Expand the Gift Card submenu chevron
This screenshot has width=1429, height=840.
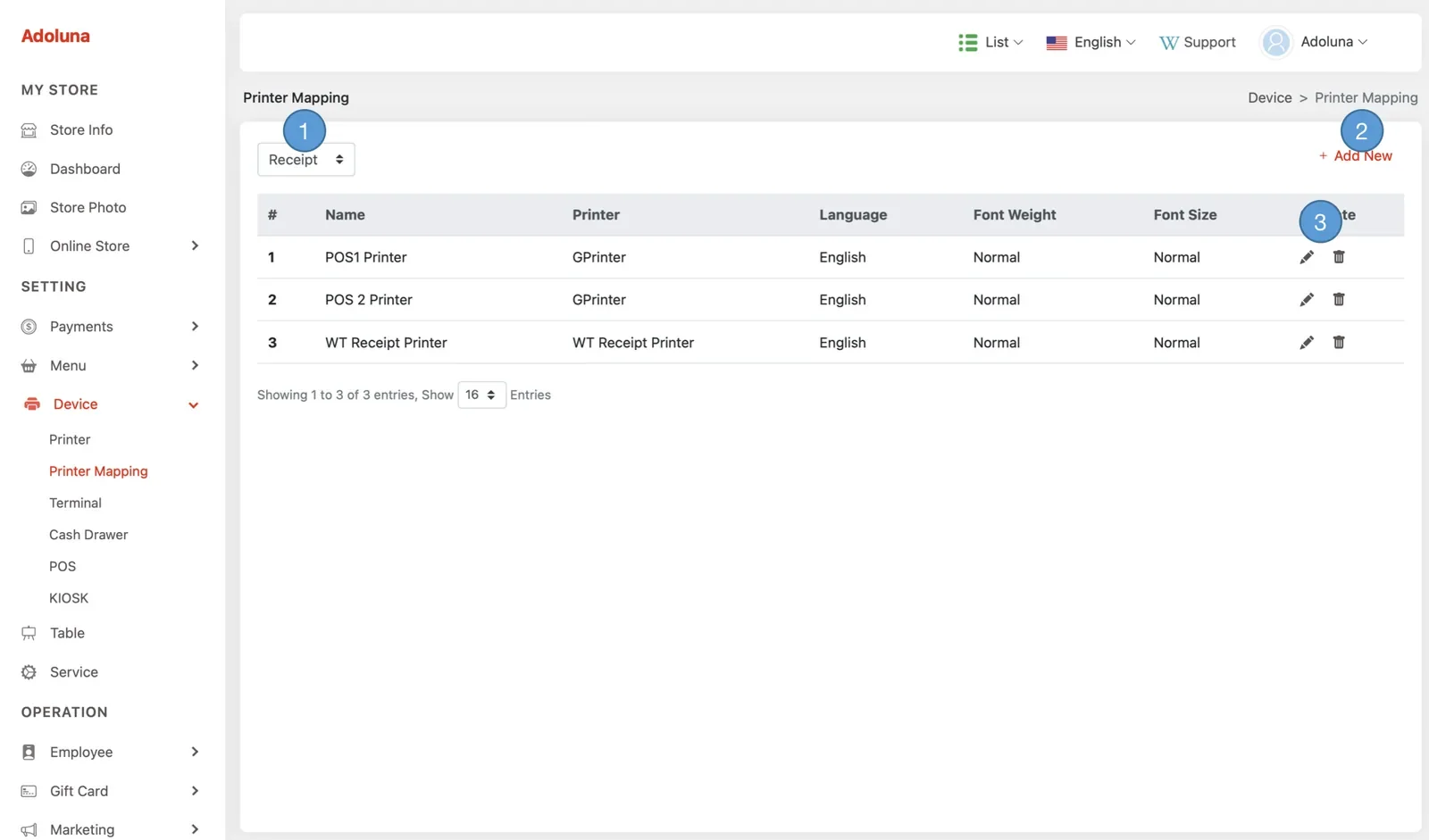tap(195, 791)
